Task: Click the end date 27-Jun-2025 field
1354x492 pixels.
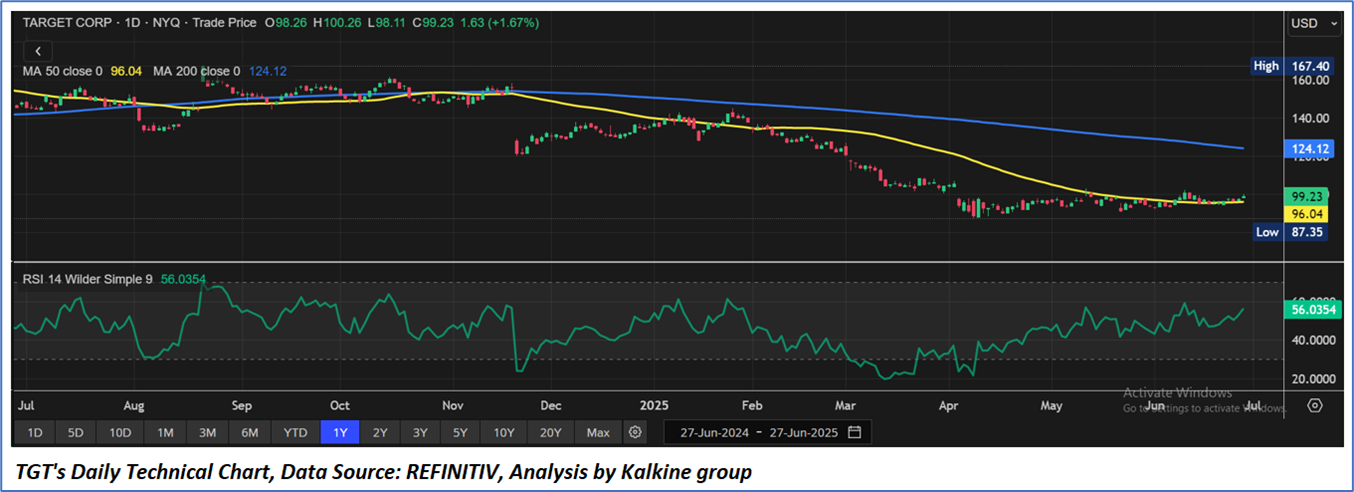Action: (802, 433)
